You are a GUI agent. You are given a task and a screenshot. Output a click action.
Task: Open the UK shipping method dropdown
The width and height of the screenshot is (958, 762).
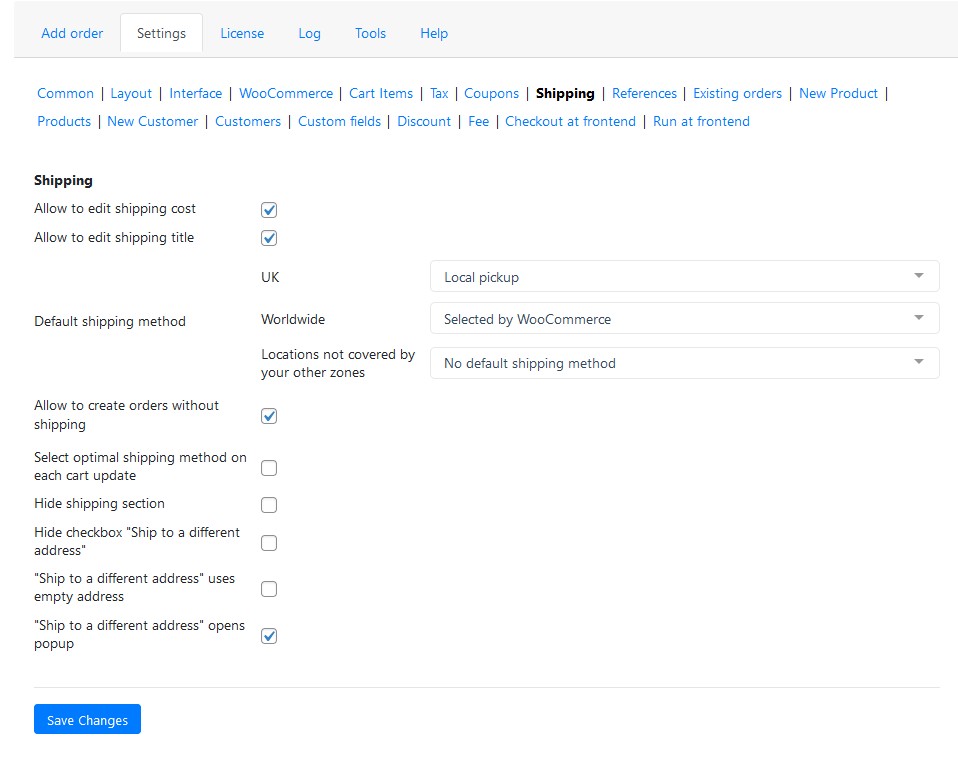[x=684, y=276]
